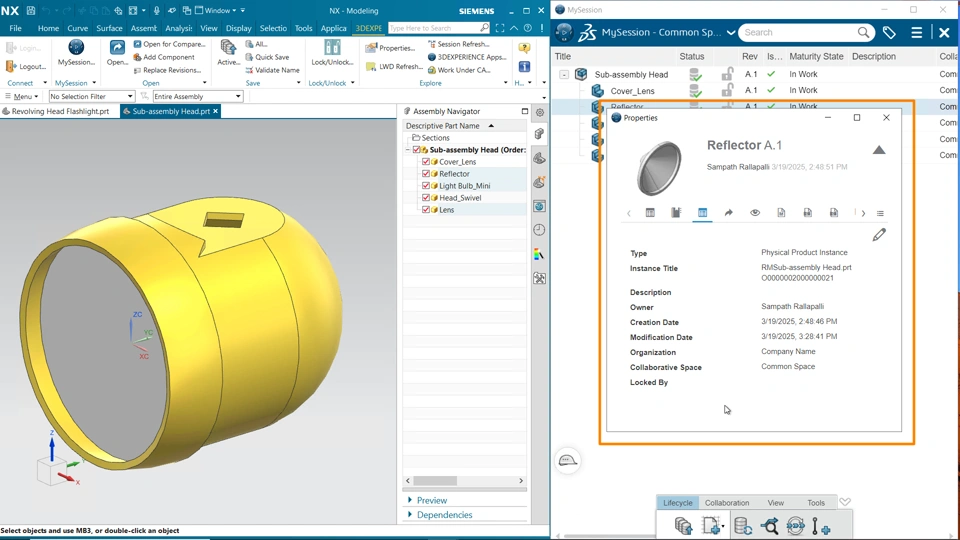Open the hamburger menu in the MySession header
Screen dimensions: 960x540
[917, 32]
